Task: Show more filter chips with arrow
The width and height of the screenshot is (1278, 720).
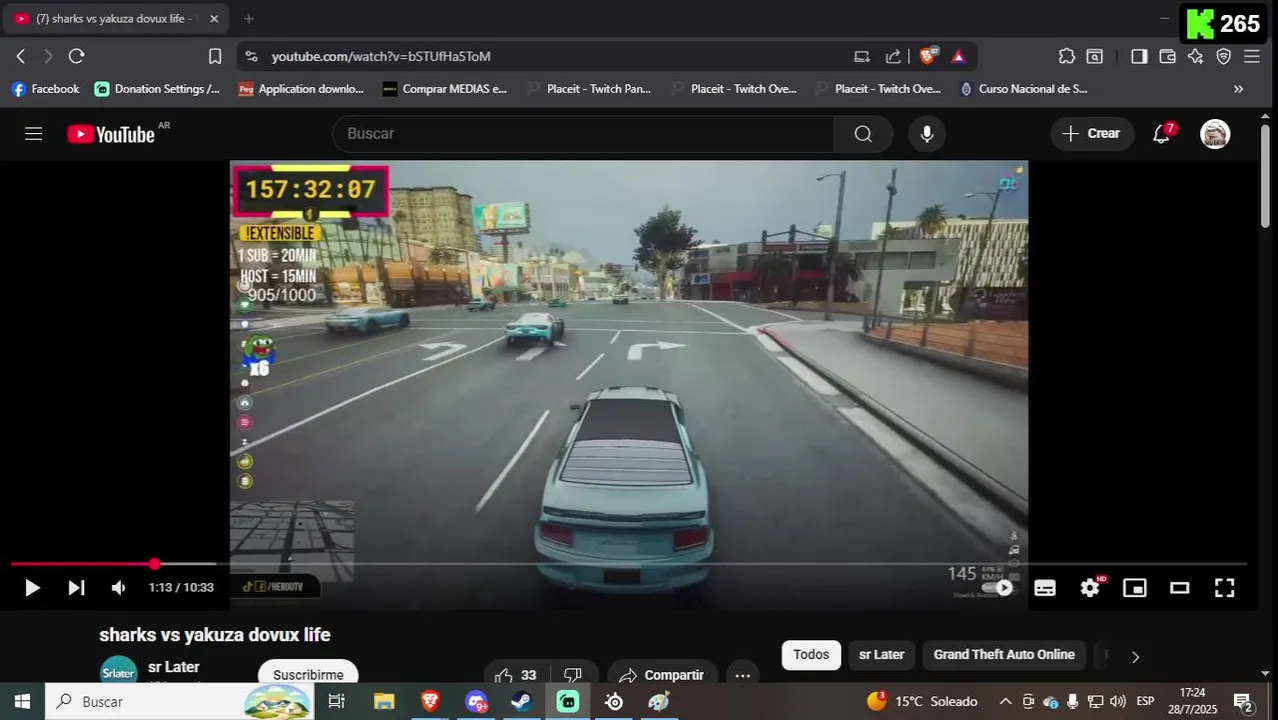Action: [x=1135, y=656]
